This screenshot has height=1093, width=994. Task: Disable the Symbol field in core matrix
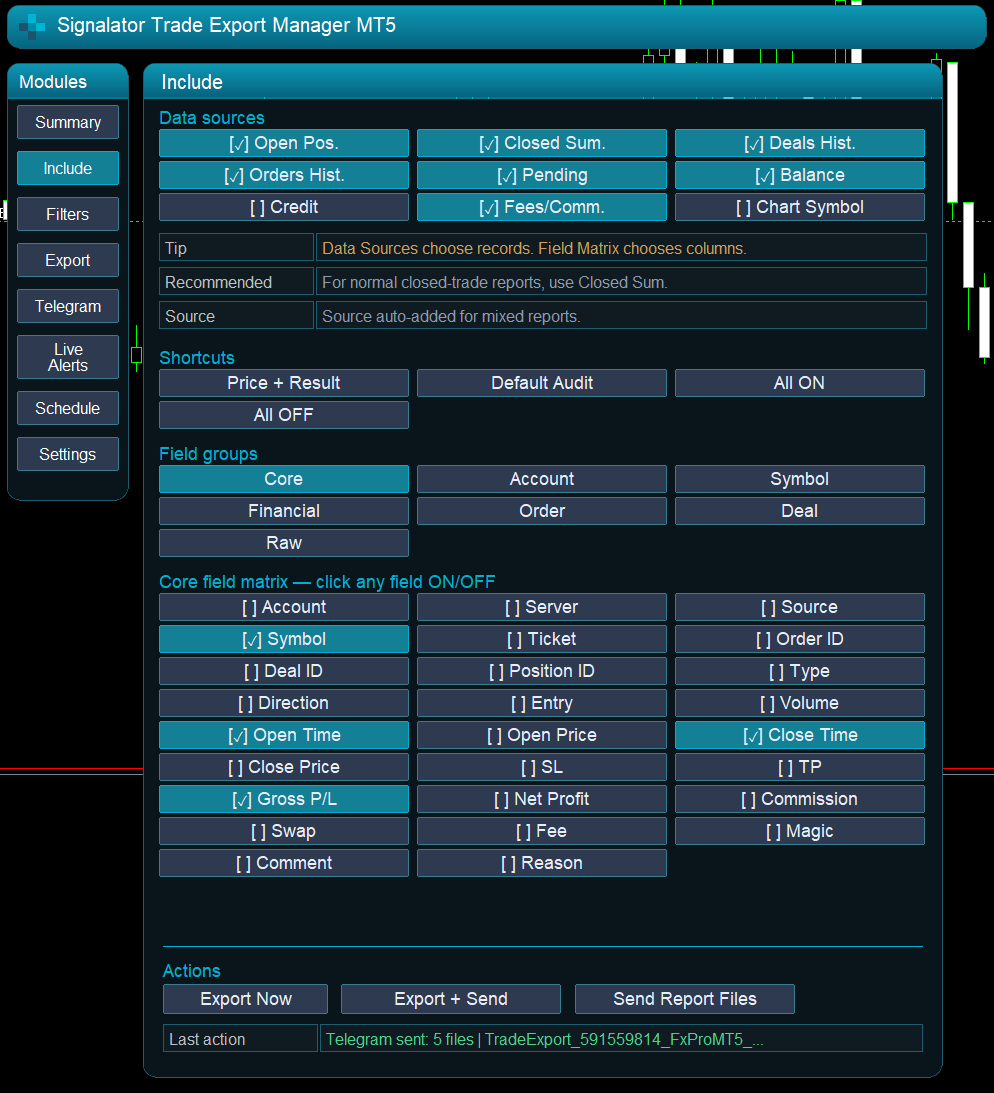coord(284,639)
